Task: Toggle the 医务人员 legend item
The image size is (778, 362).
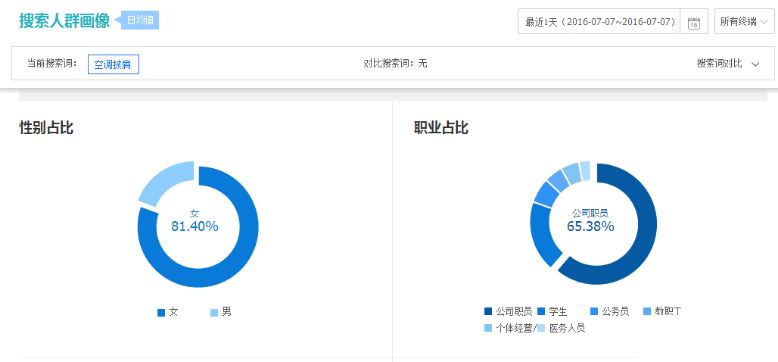Action: tap(562, 328)
